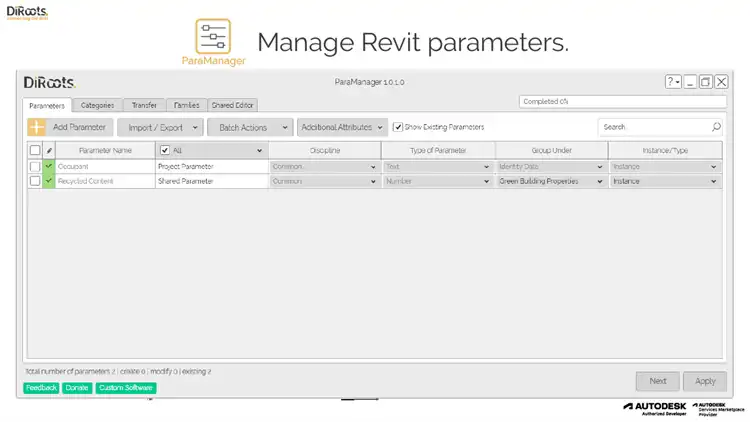Click the pencil edit column icon
750x422 pixels.
pyautogui.click(x=49, y=150)
